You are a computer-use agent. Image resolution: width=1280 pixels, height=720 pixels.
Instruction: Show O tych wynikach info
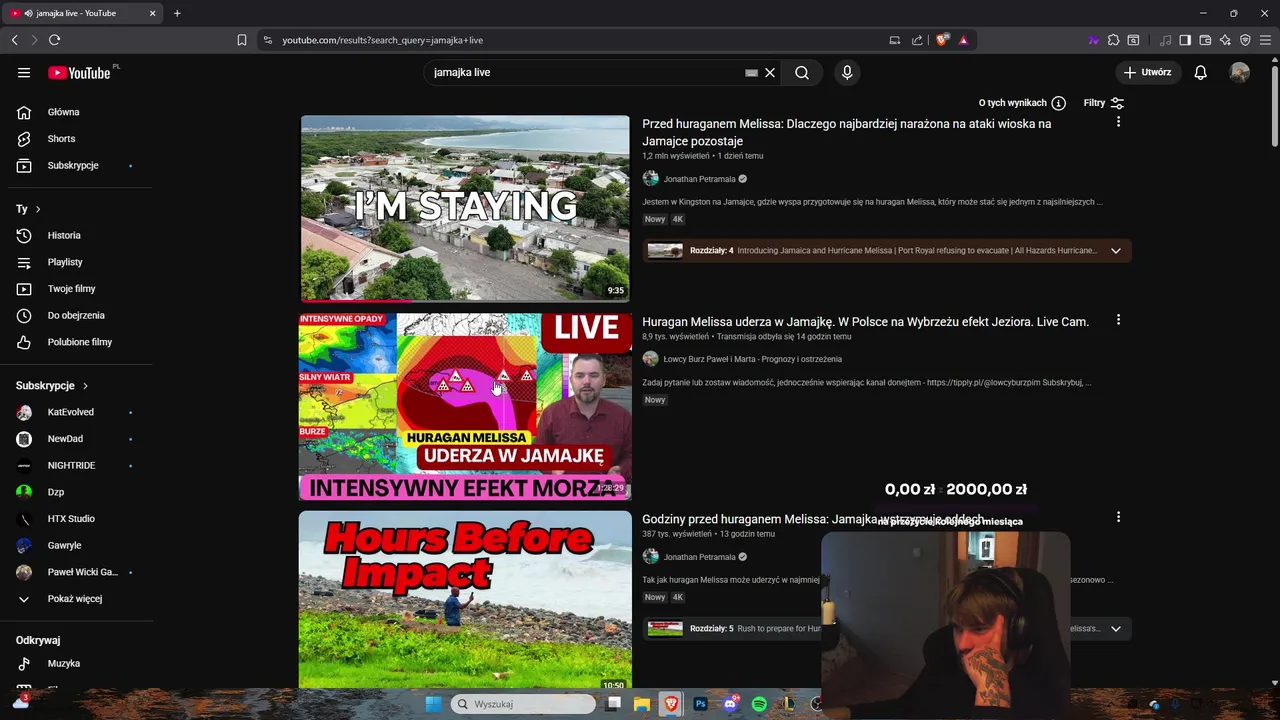[x=1022, y=103]
